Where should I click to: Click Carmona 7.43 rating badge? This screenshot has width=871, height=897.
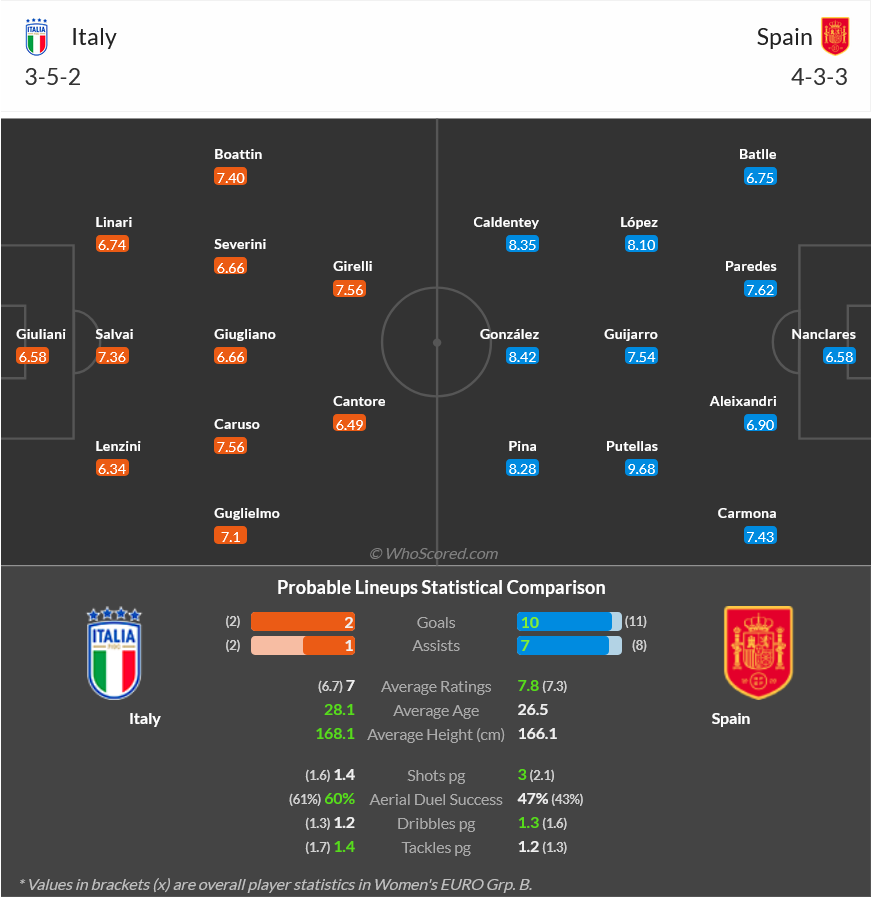click(760, 536)
